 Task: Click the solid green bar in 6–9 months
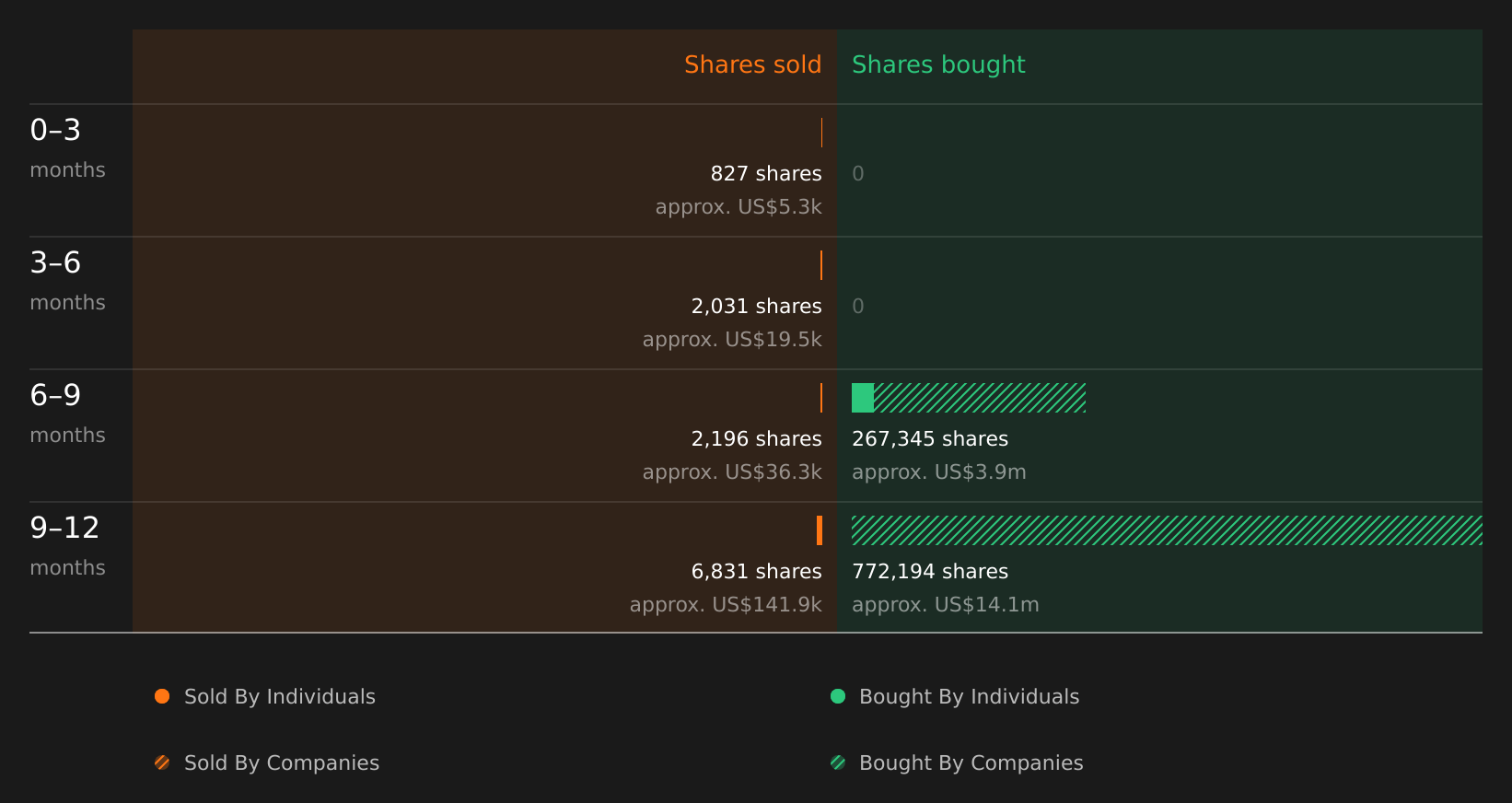[863, 398]
